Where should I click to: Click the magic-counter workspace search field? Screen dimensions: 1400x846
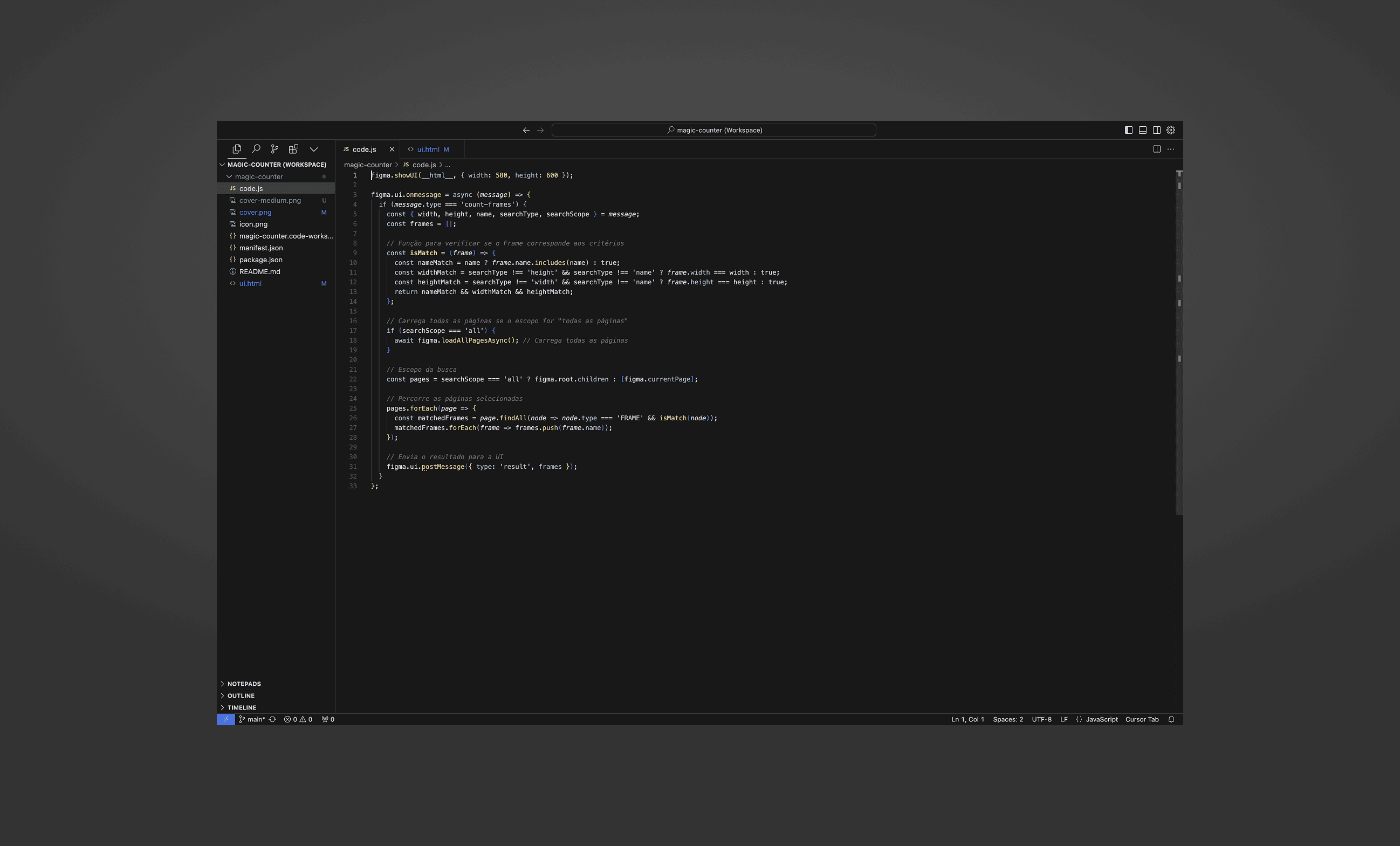[x=713, y=130]
